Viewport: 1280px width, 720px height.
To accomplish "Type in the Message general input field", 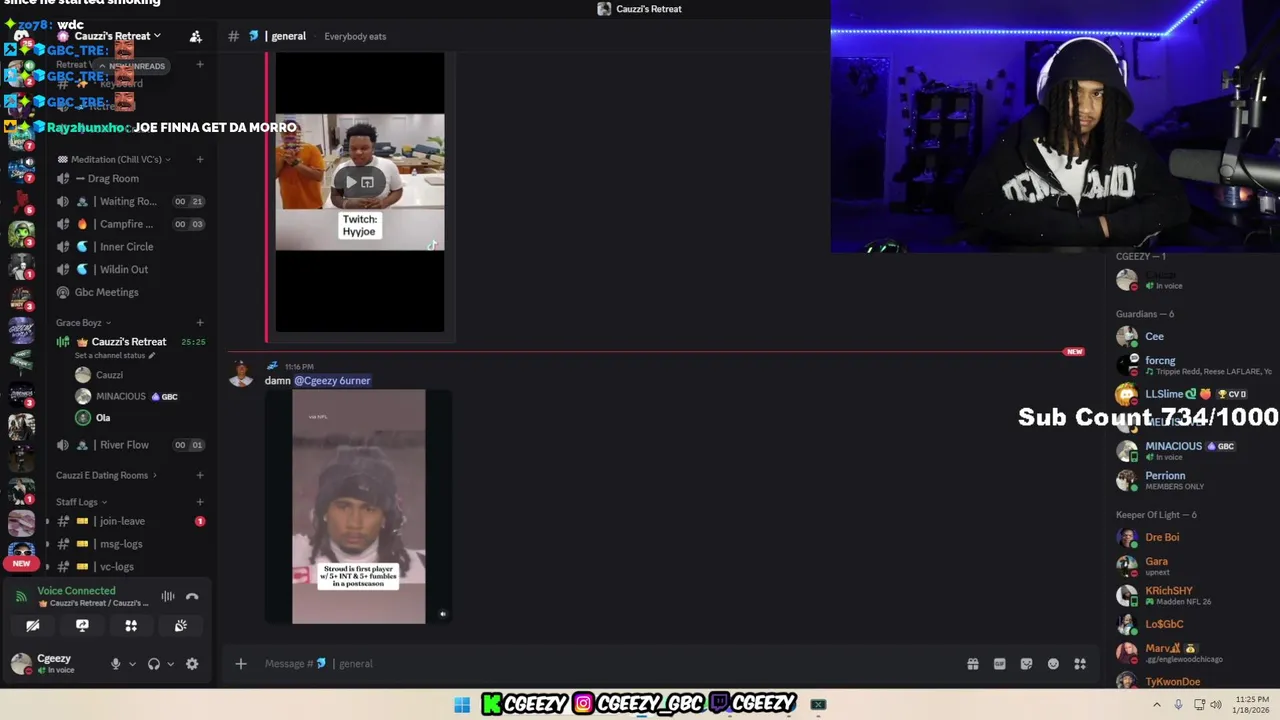I will tap(610, 664).
